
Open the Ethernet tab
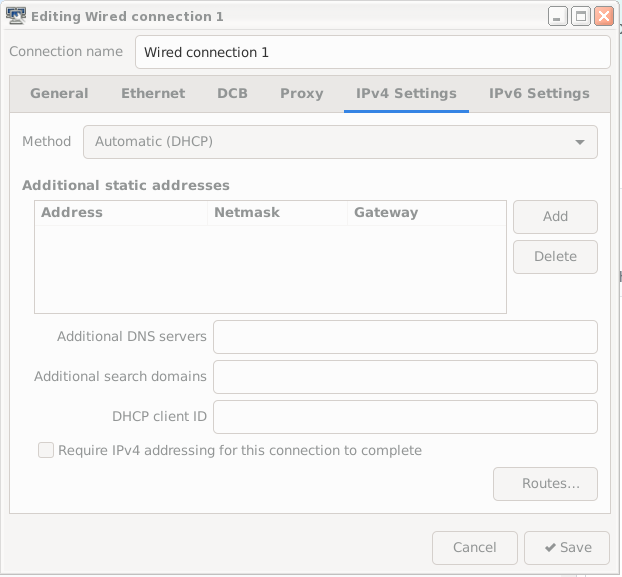(x=153, y=93)
